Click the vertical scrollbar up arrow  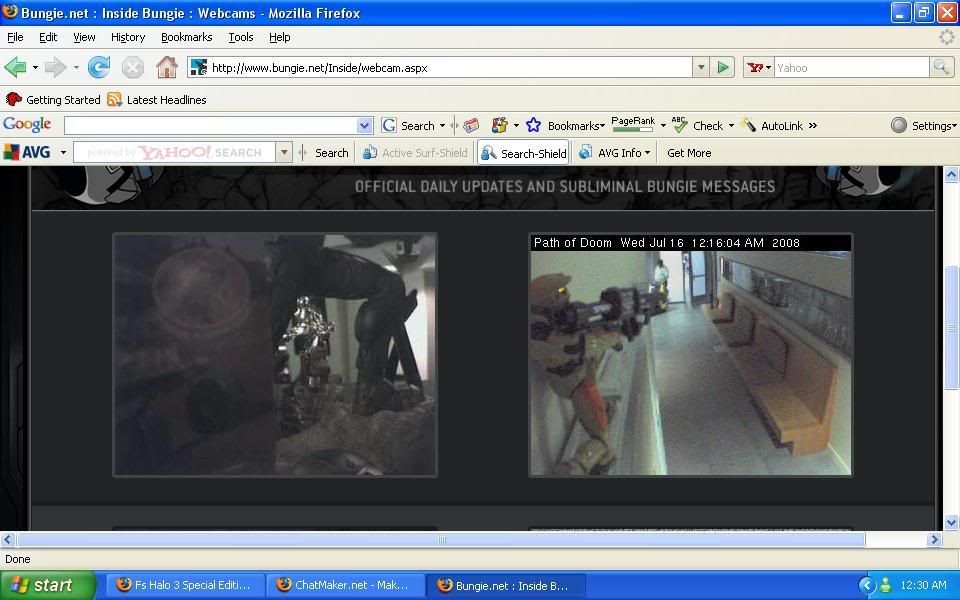[951, 174]
